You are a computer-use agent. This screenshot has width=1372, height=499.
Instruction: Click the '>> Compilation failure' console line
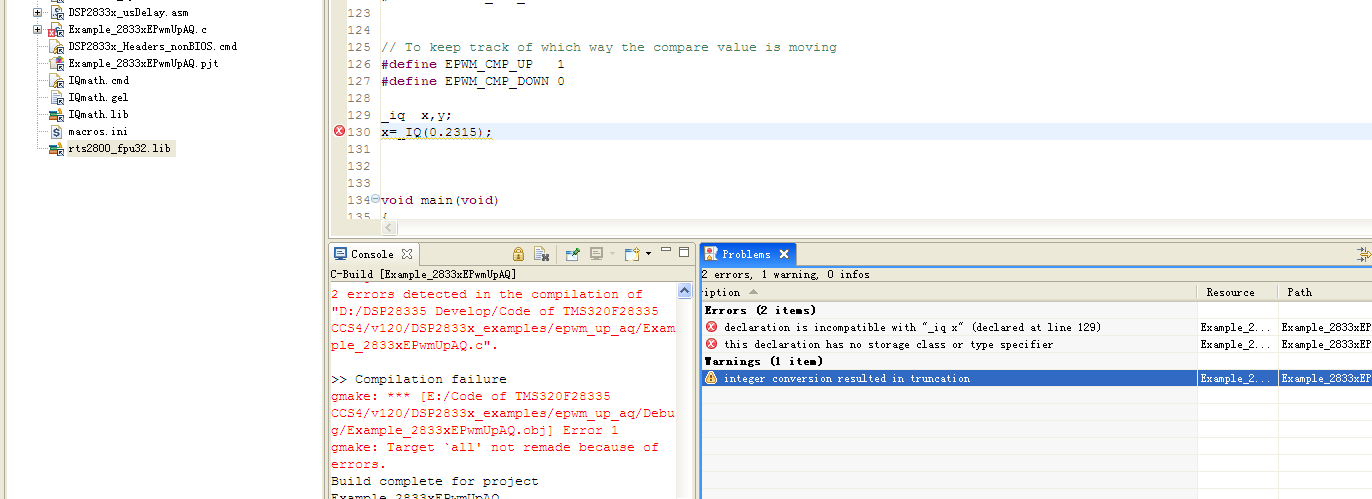tap(419, 379)
